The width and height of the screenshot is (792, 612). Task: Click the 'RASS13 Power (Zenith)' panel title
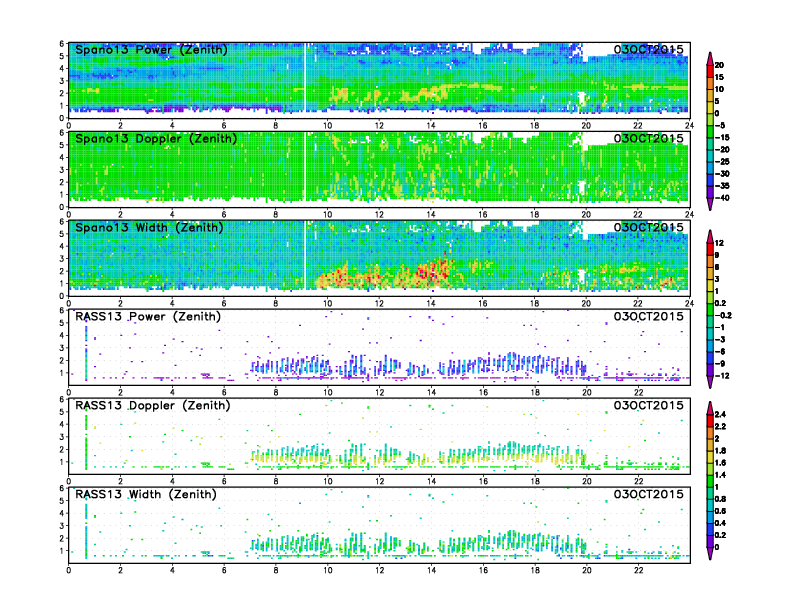(148, 317)
